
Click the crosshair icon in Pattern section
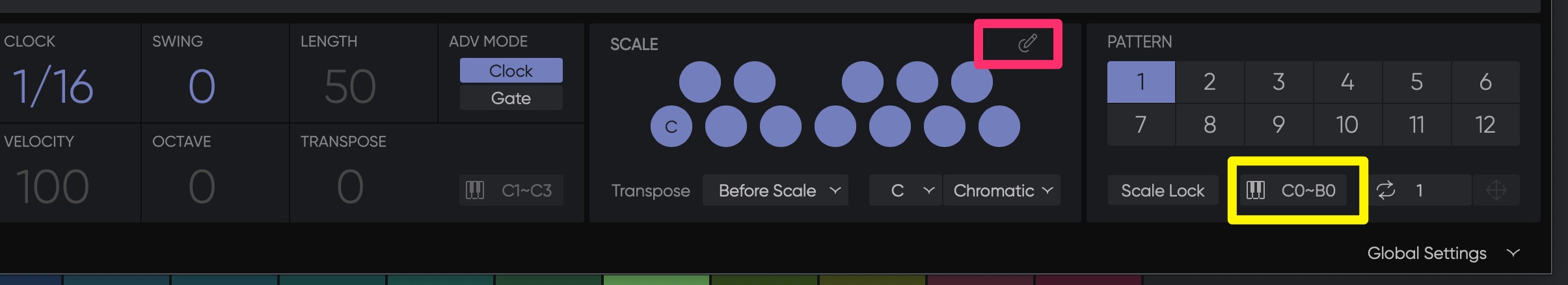coord(1496,191)
